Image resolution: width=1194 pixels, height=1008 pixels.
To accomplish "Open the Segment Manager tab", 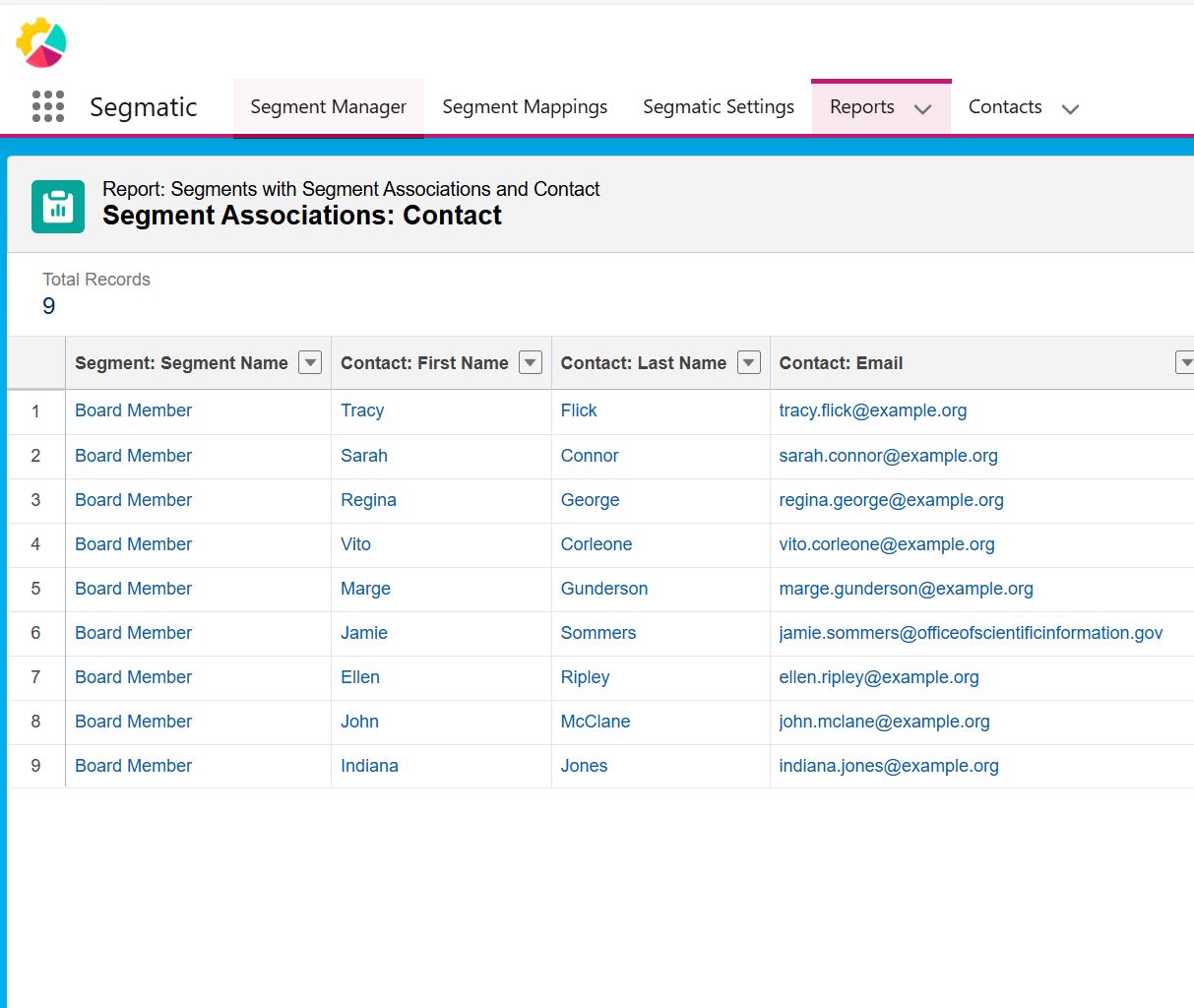I will 328,107.
